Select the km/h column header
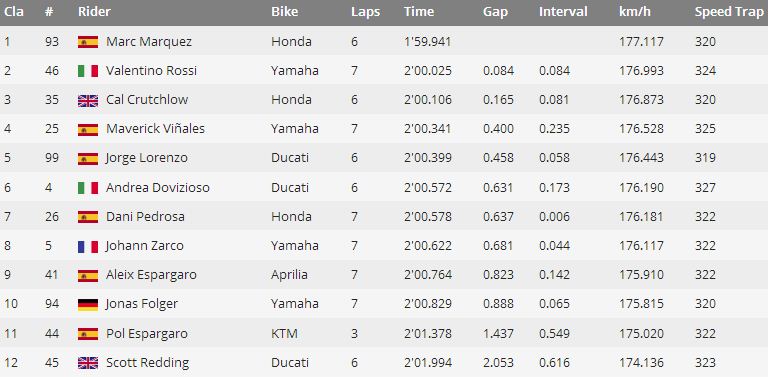This screenshot has width=768, height=377. [x=636, y=12]
